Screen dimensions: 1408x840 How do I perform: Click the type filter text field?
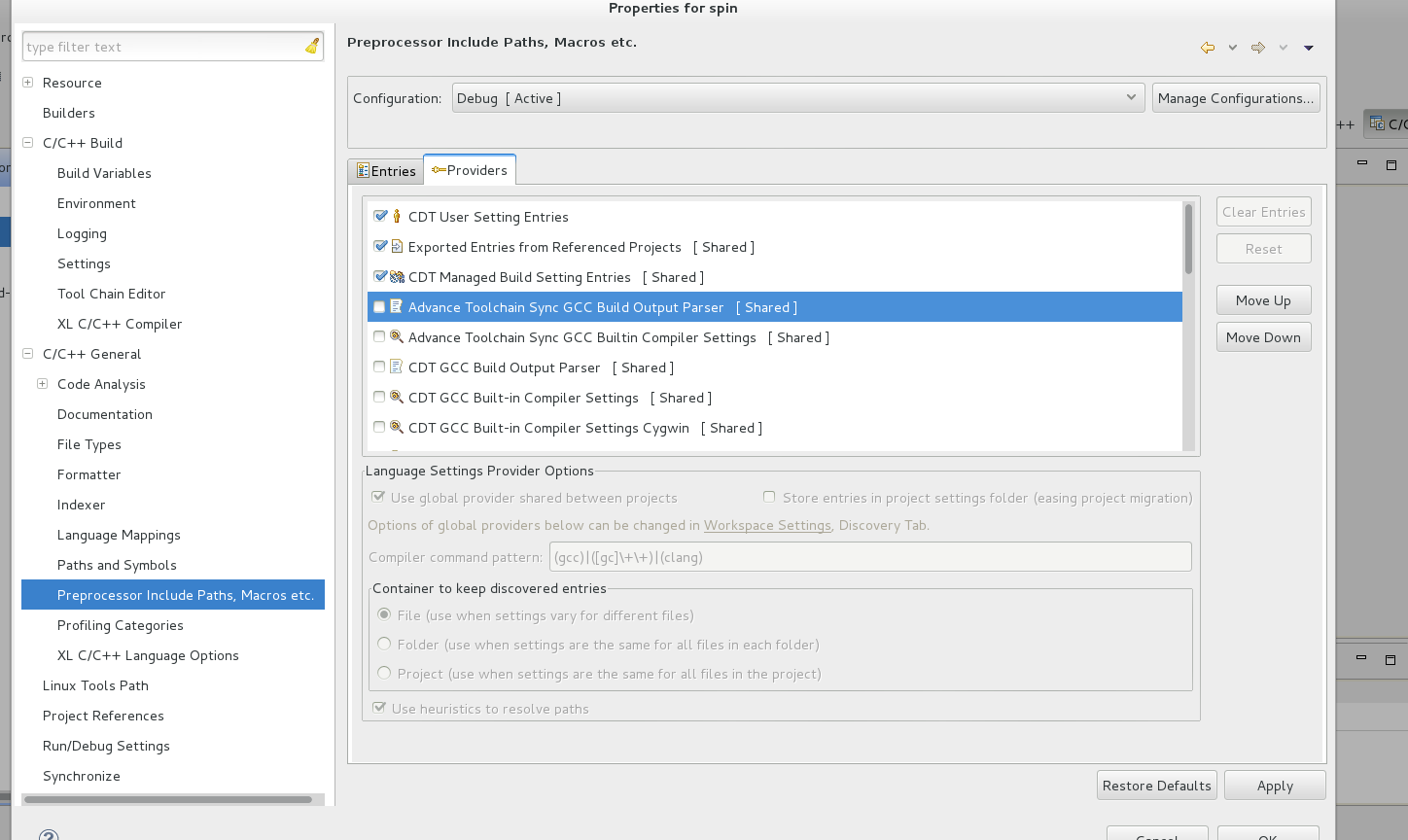160,47
